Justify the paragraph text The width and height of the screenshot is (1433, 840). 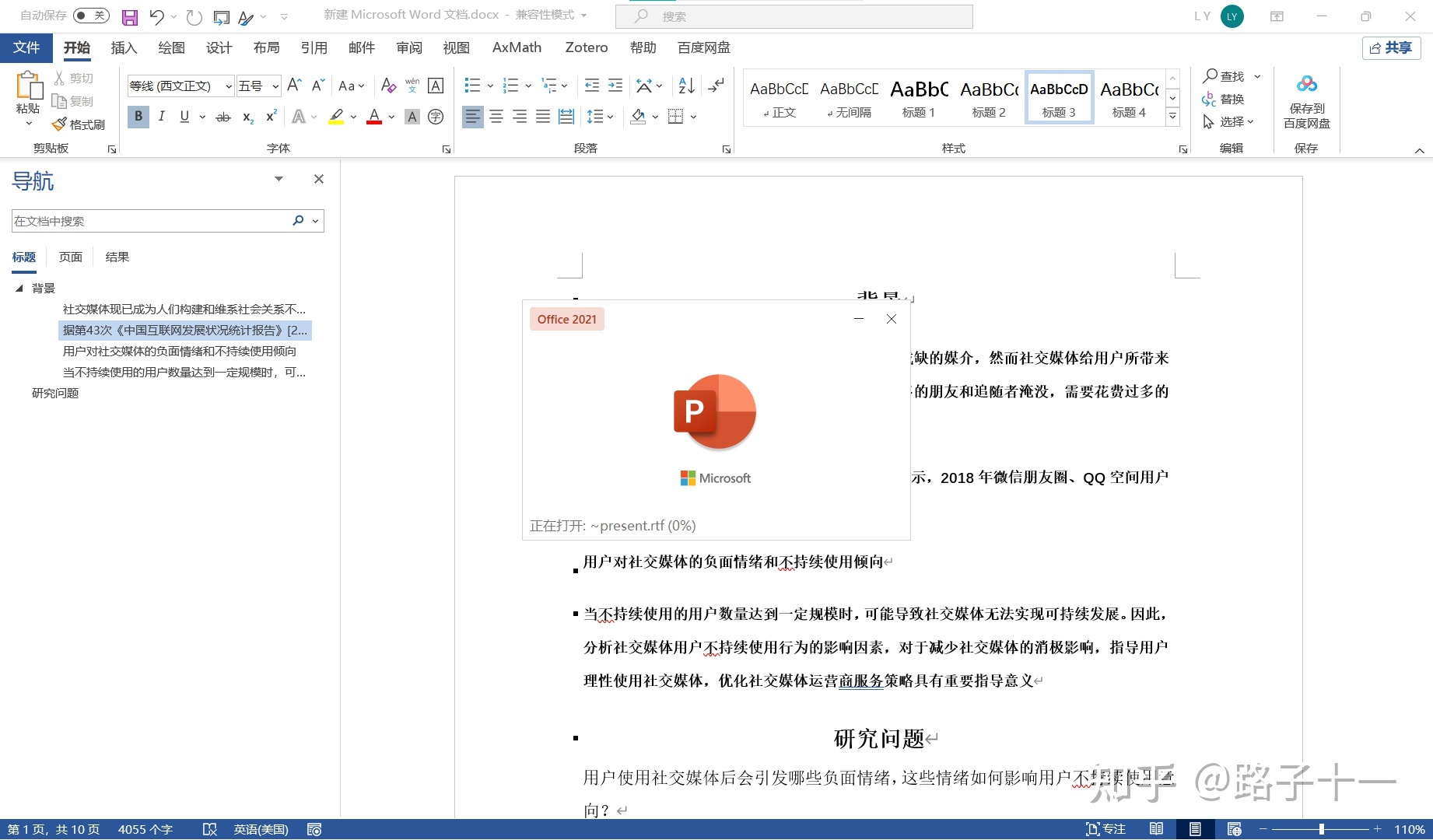543,117
